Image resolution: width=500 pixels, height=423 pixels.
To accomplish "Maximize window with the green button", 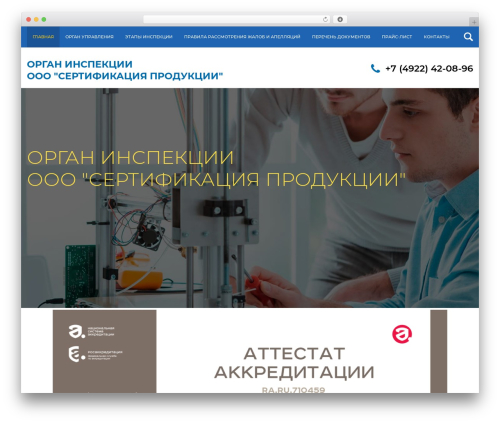I will pyautogui.click(x=44, y=19).
